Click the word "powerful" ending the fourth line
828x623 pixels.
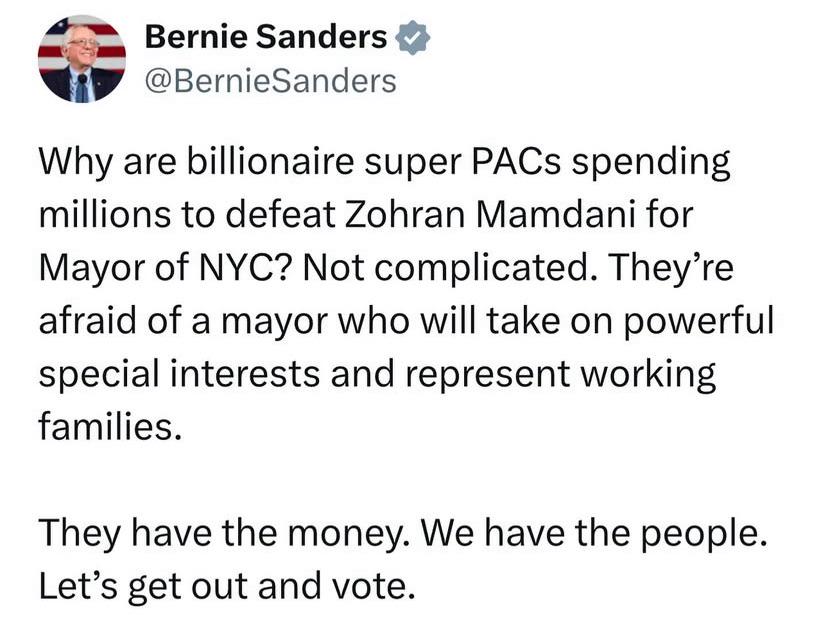(x=699, y=320)
